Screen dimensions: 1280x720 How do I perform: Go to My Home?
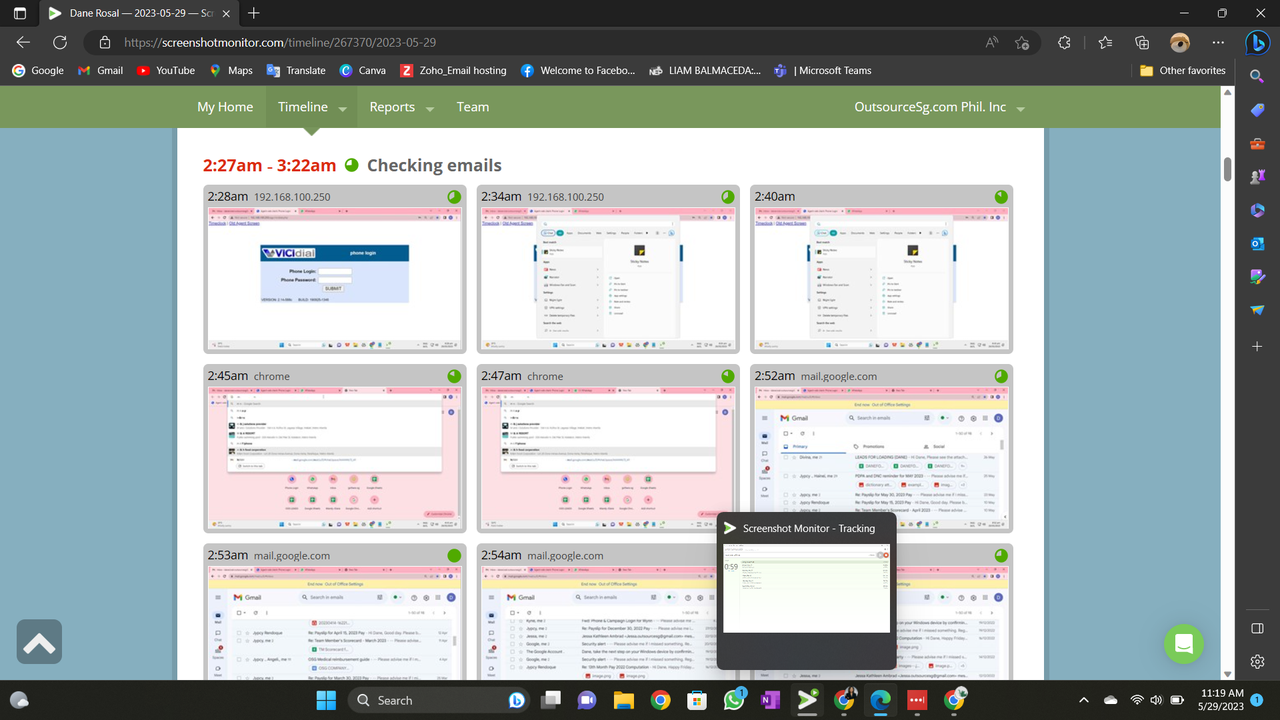click(225, 107)
